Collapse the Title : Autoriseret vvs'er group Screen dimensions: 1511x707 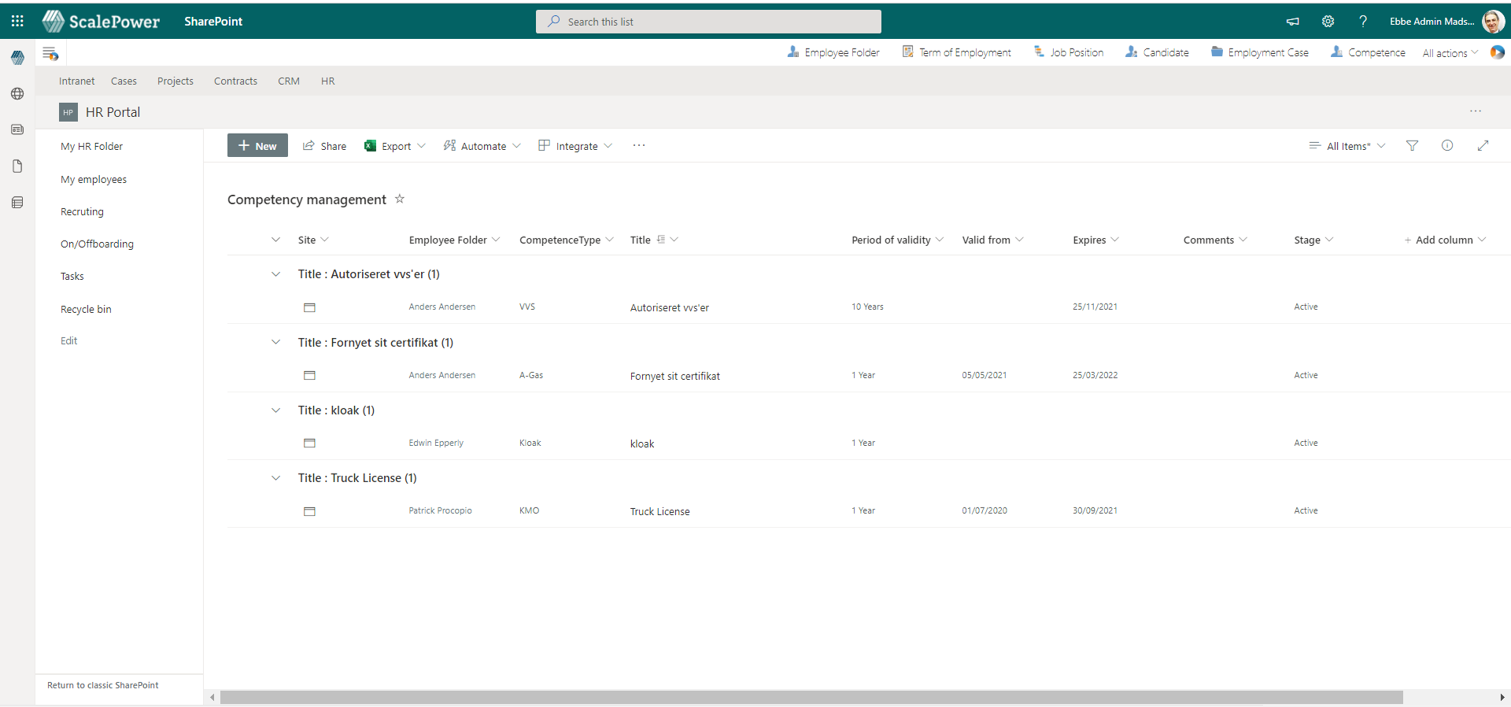click(x=276, y=274)
